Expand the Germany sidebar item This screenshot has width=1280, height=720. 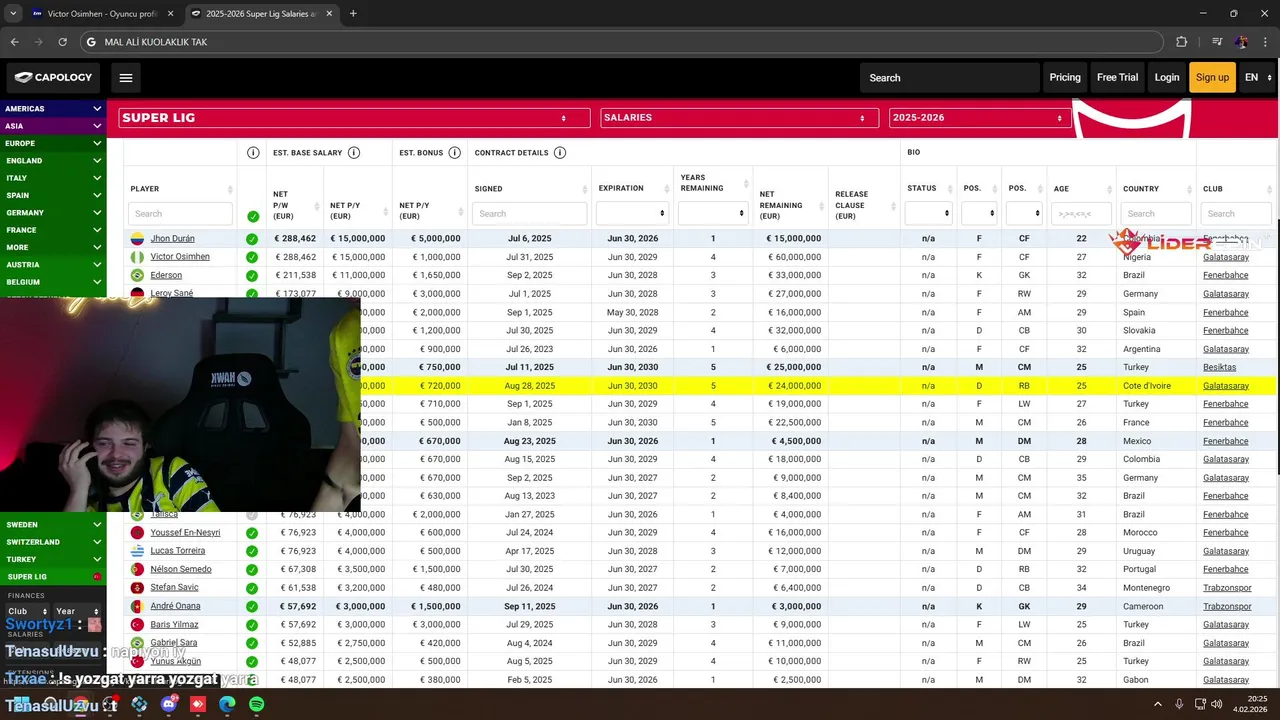pyautogui.click(x=53, y=212)
